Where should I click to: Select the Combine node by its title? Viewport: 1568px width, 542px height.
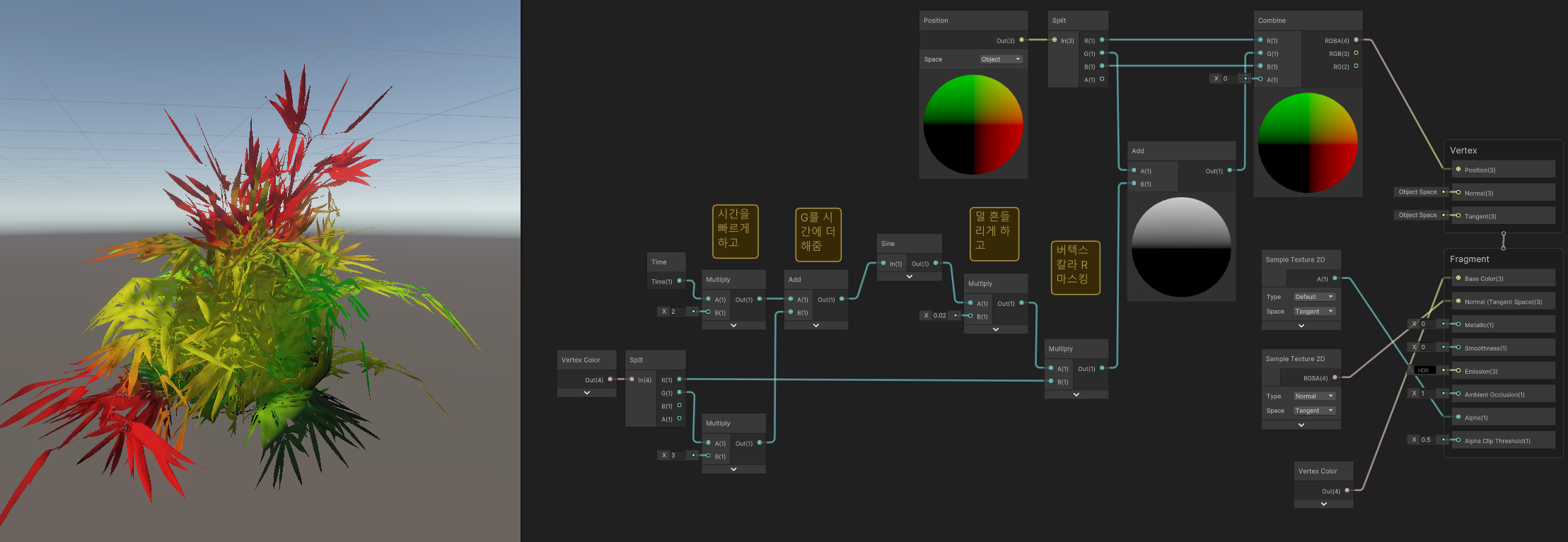coord(1272,20)
